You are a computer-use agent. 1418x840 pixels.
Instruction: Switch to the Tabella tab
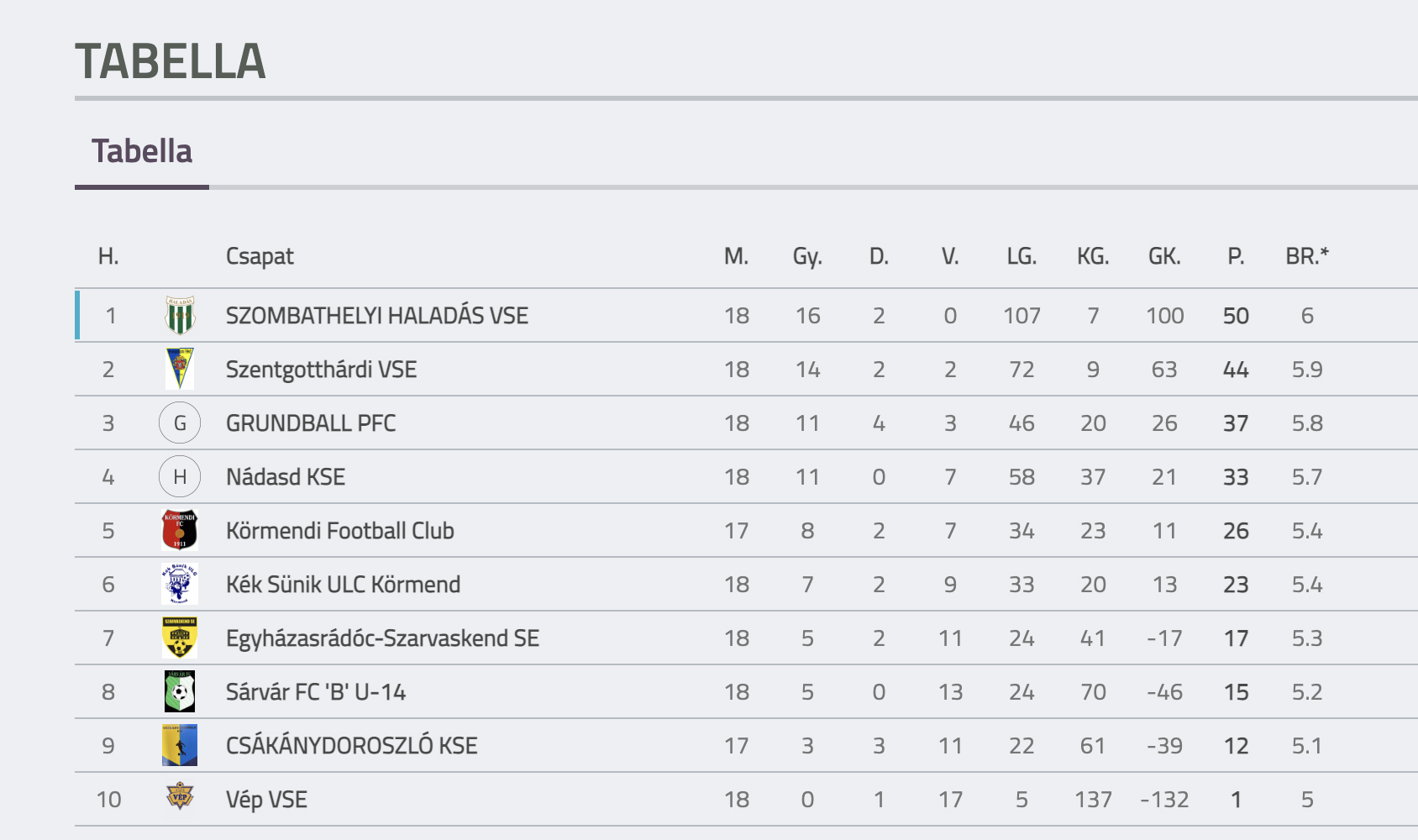click(142, 152)
